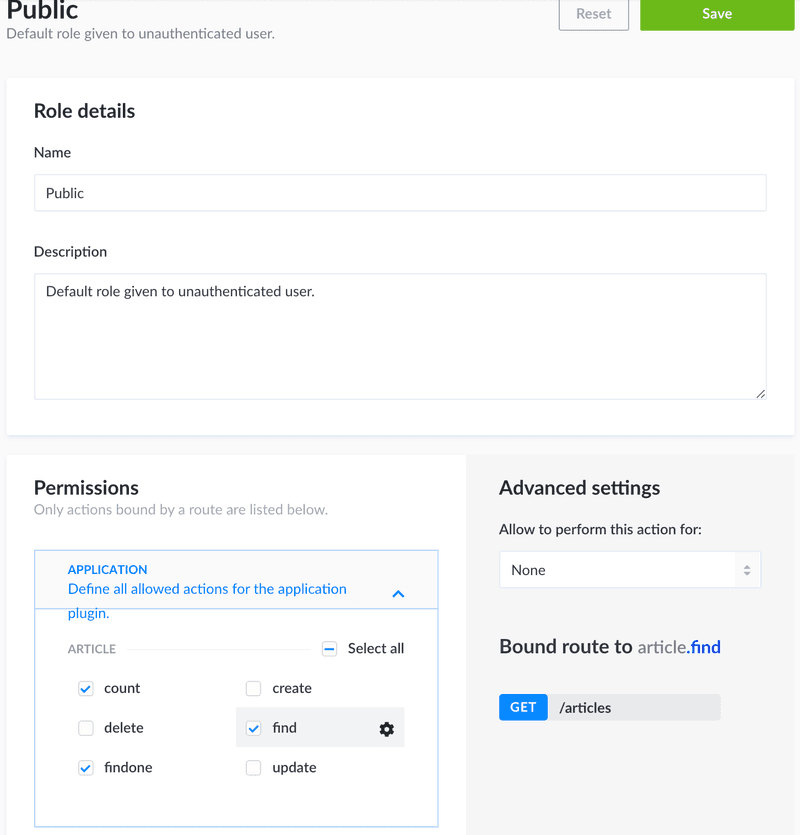The image size is (800, 835).
Task: Enable the delete permission
Action: coord(85,728)
